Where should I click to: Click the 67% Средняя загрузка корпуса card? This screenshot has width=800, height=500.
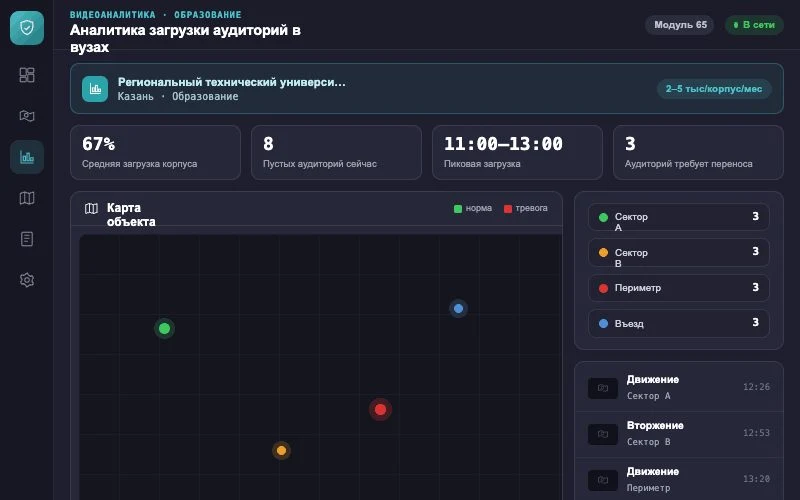(156, 153)
